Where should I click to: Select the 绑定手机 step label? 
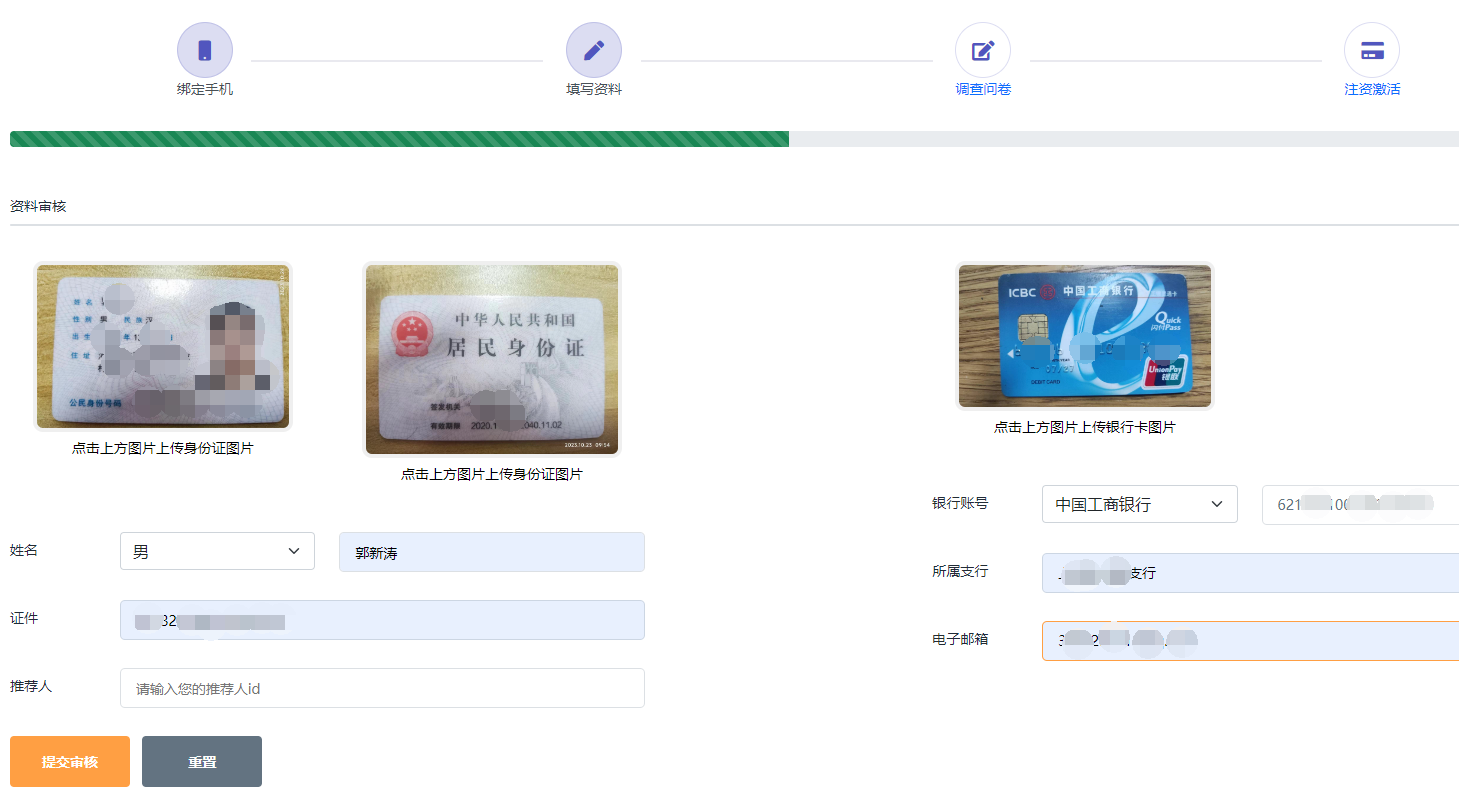(205, 90)
